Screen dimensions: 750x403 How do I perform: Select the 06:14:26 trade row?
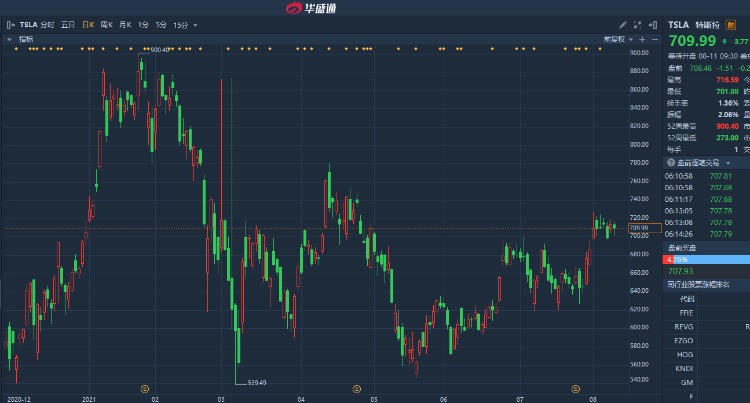click(x=707, y=234)
